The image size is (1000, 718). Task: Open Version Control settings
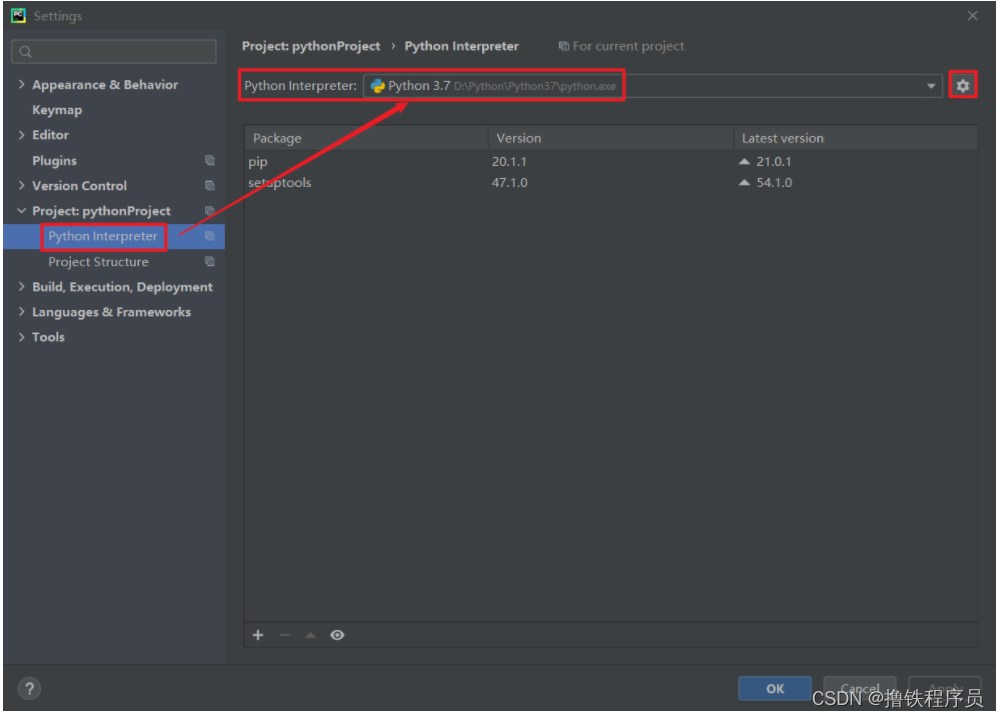[x=80, y=186]
